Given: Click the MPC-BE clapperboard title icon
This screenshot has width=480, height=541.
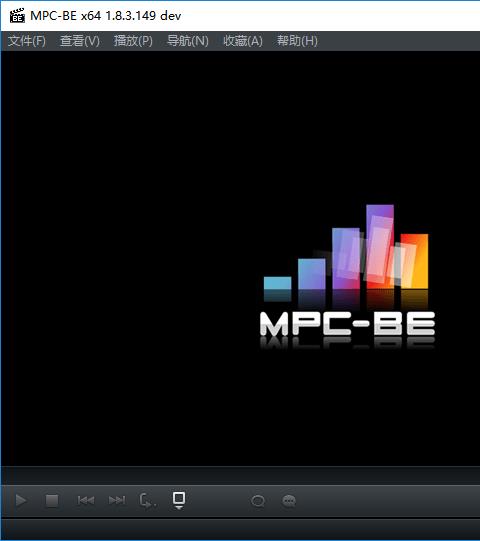Looking at the screenshot, I should (17, 16).
